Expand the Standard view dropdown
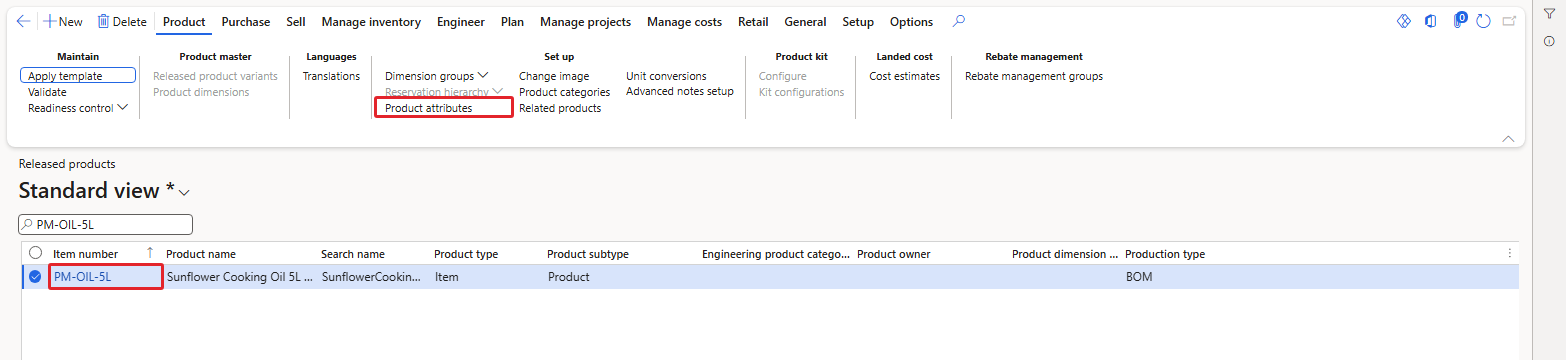Viewport: 1566px width, 360px height. click(184, 192)
